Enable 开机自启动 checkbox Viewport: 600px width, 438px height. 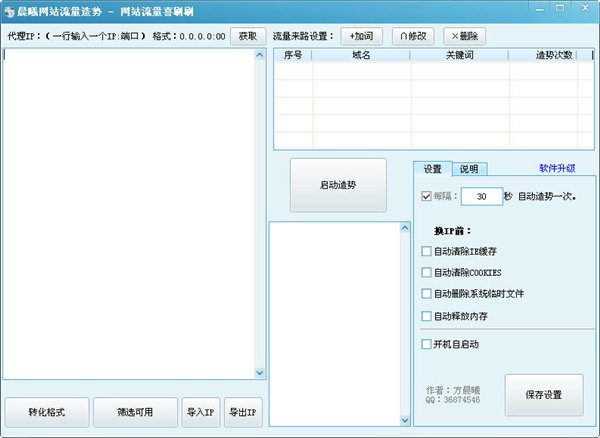click(426, 344)
